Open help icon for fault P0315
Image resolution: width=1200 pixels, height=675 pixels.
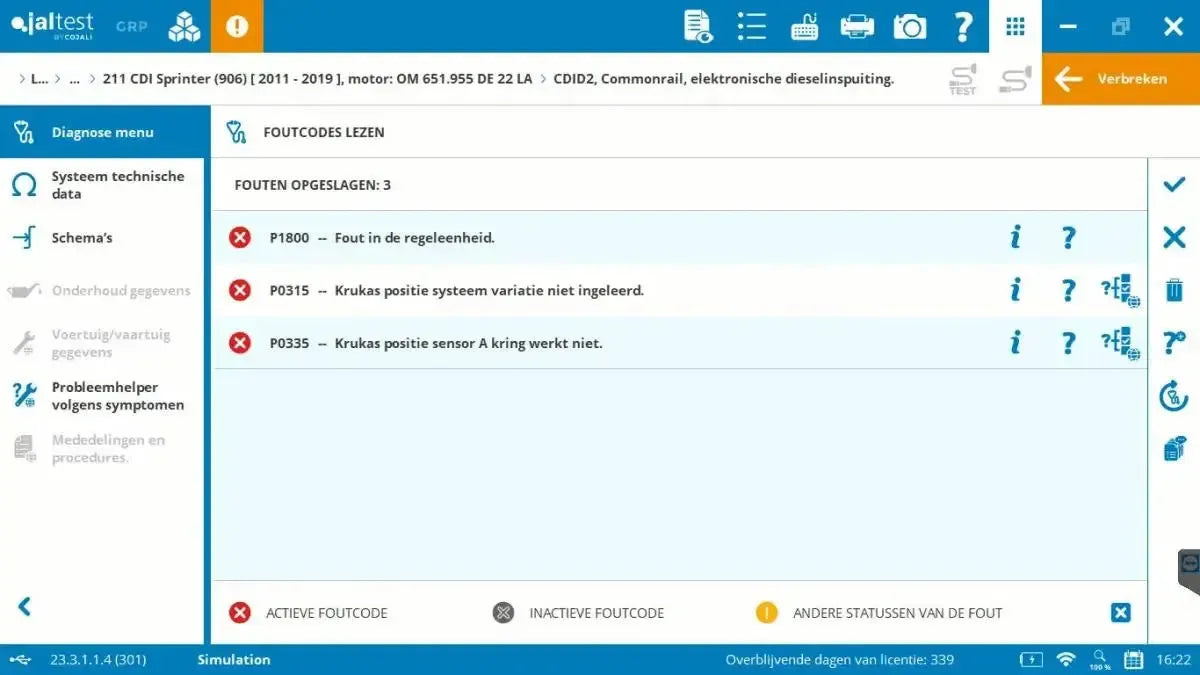[x=1068, y=290]
